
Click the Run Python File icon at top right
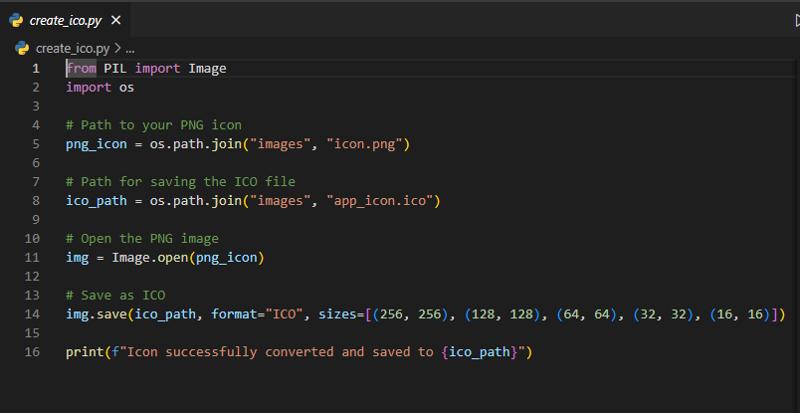[x=797, y=20]
